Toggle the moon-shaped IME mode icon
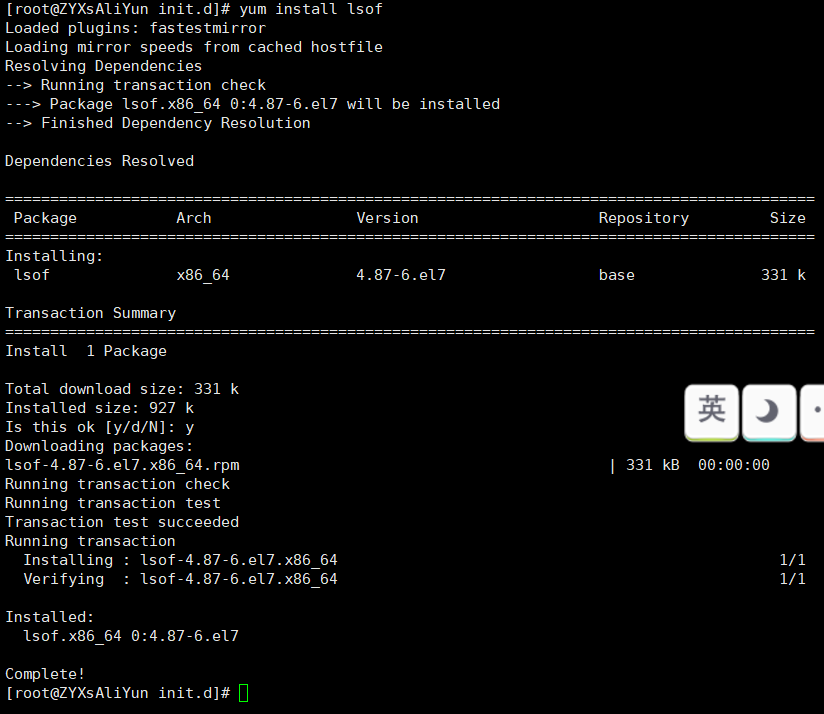824x714 pixels. click(x=768, y=412)
